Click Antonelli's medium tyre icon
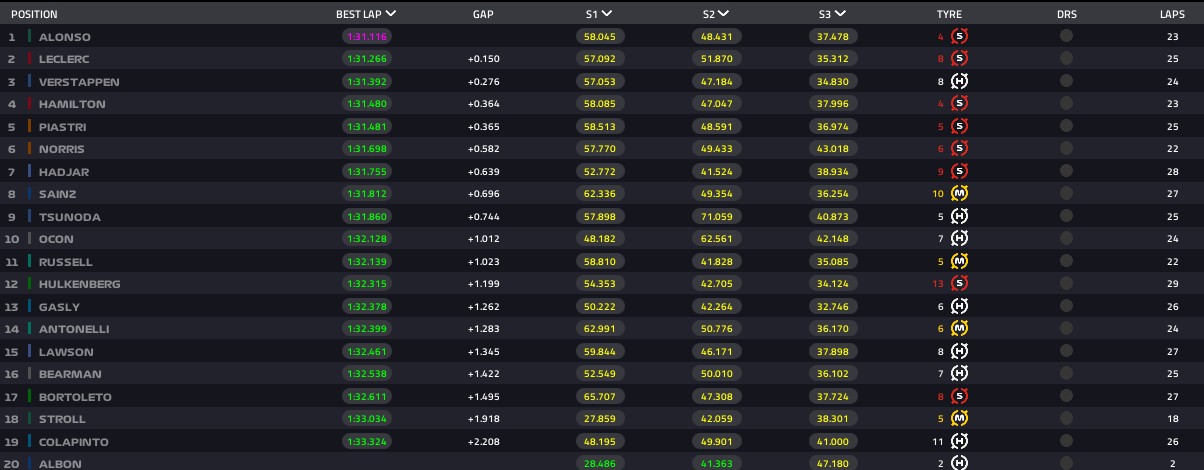 click(x=959, y=329)
